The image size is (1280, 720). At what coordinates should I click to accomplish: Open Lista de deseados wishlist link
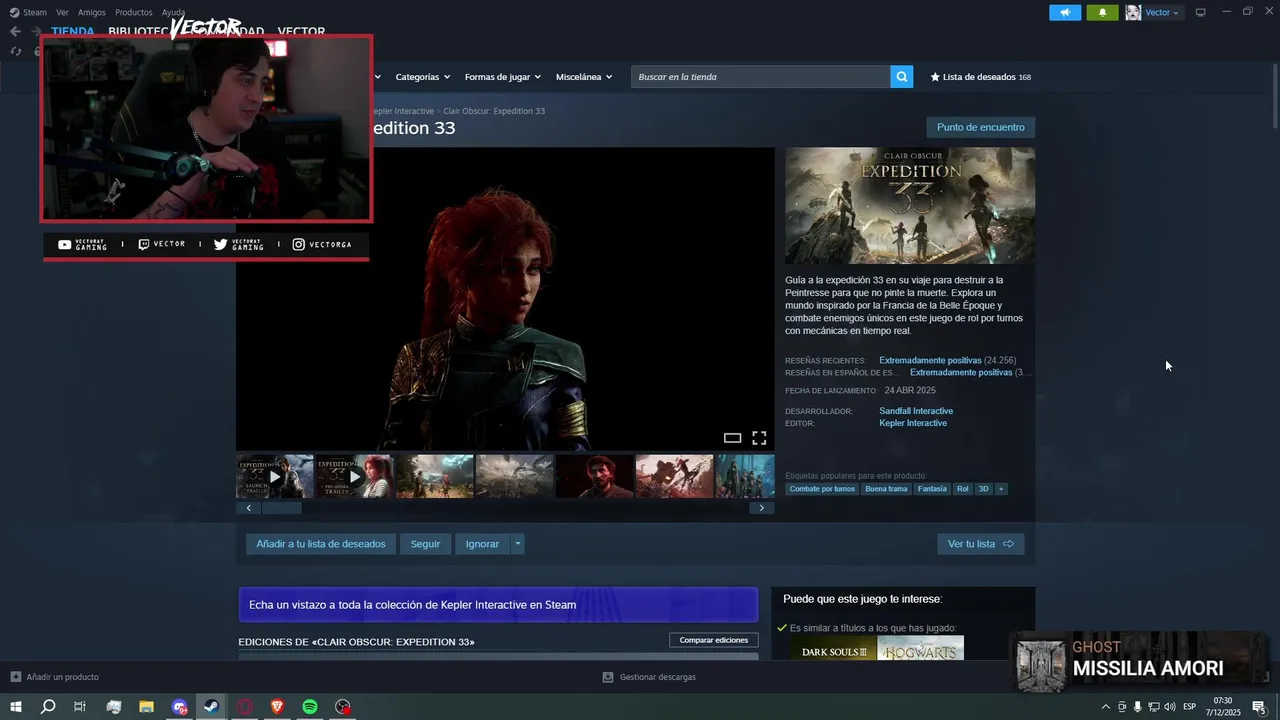980,77
